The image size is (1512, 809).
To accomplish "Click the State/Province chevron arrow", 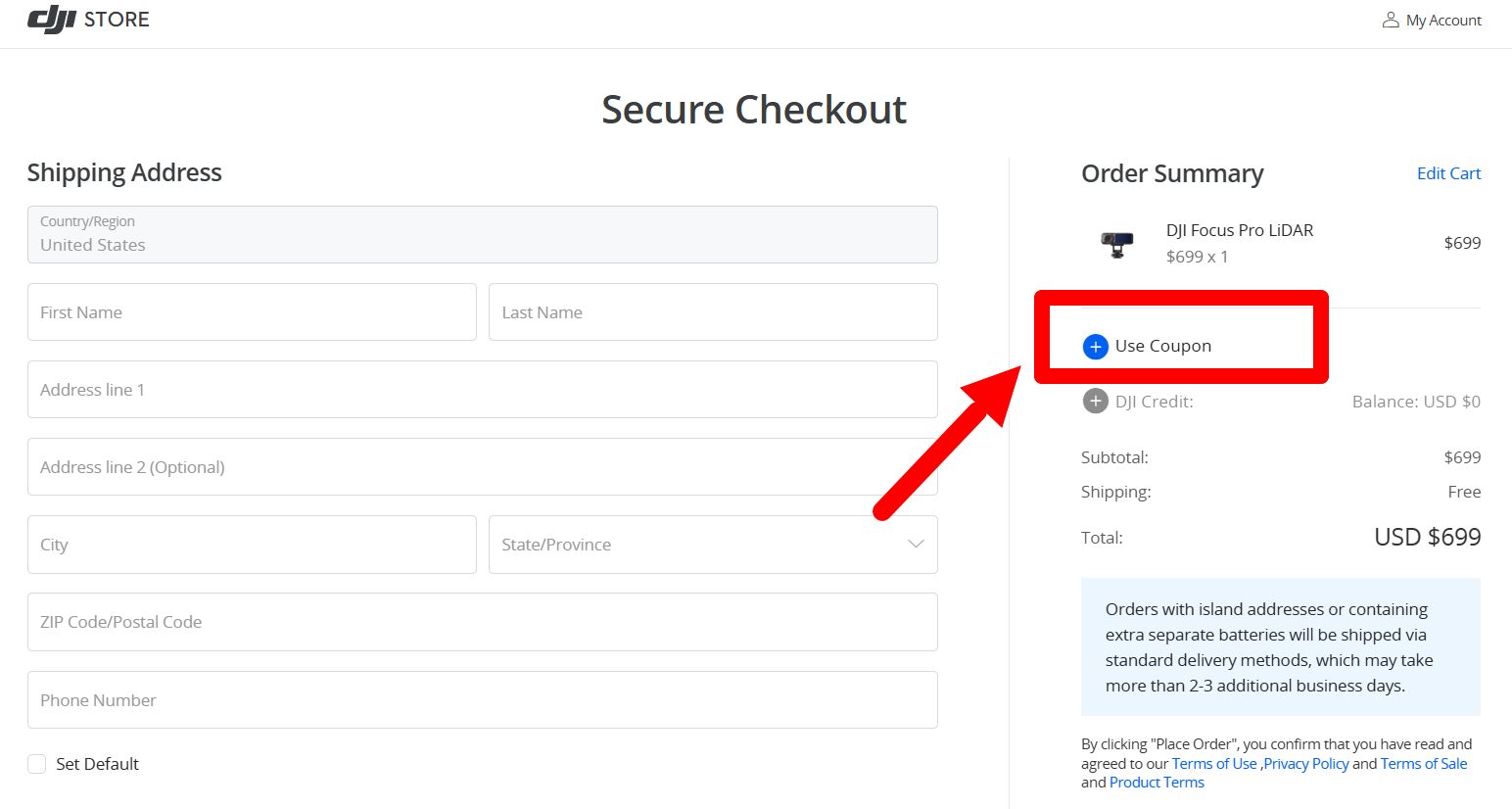I will coord(916,545).
